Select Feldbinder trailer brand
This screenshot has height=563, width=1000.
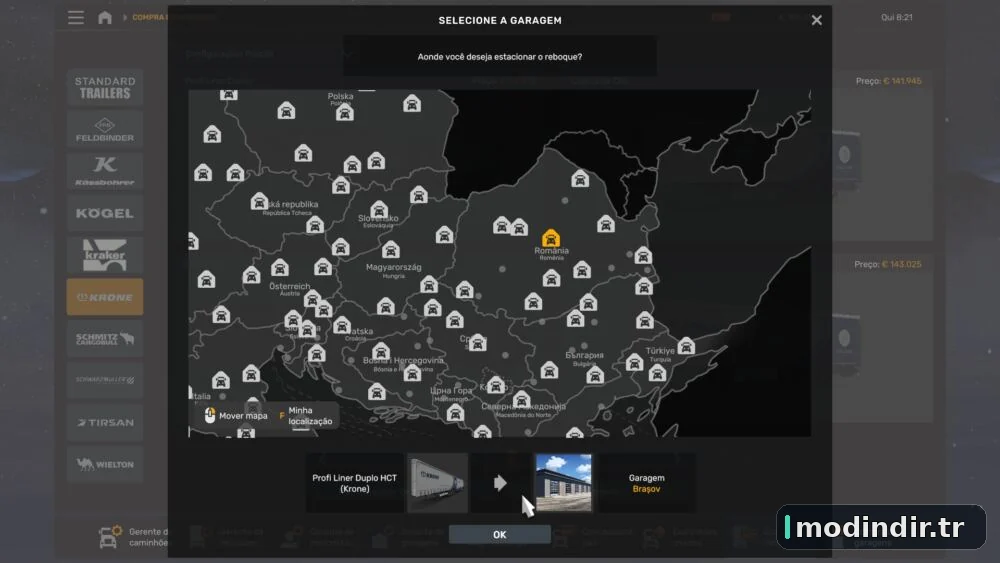pyautogui.click(x=105, y=129)
